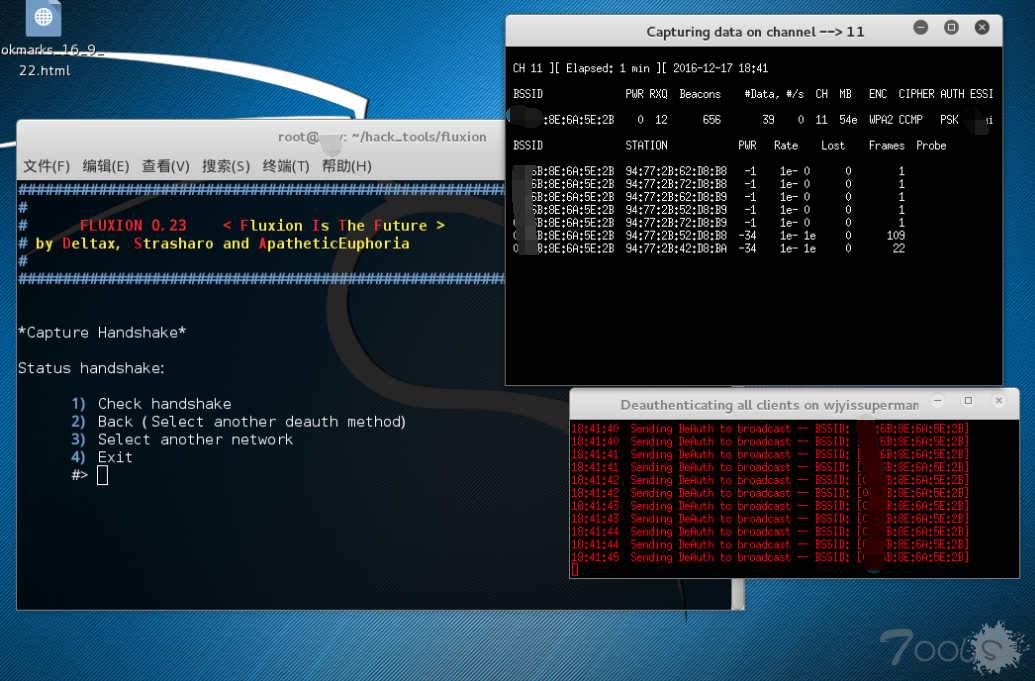1035x681 pixels.
Task: Select the bookmarks html file desktop icon
Action: click(x=44, y=38)
